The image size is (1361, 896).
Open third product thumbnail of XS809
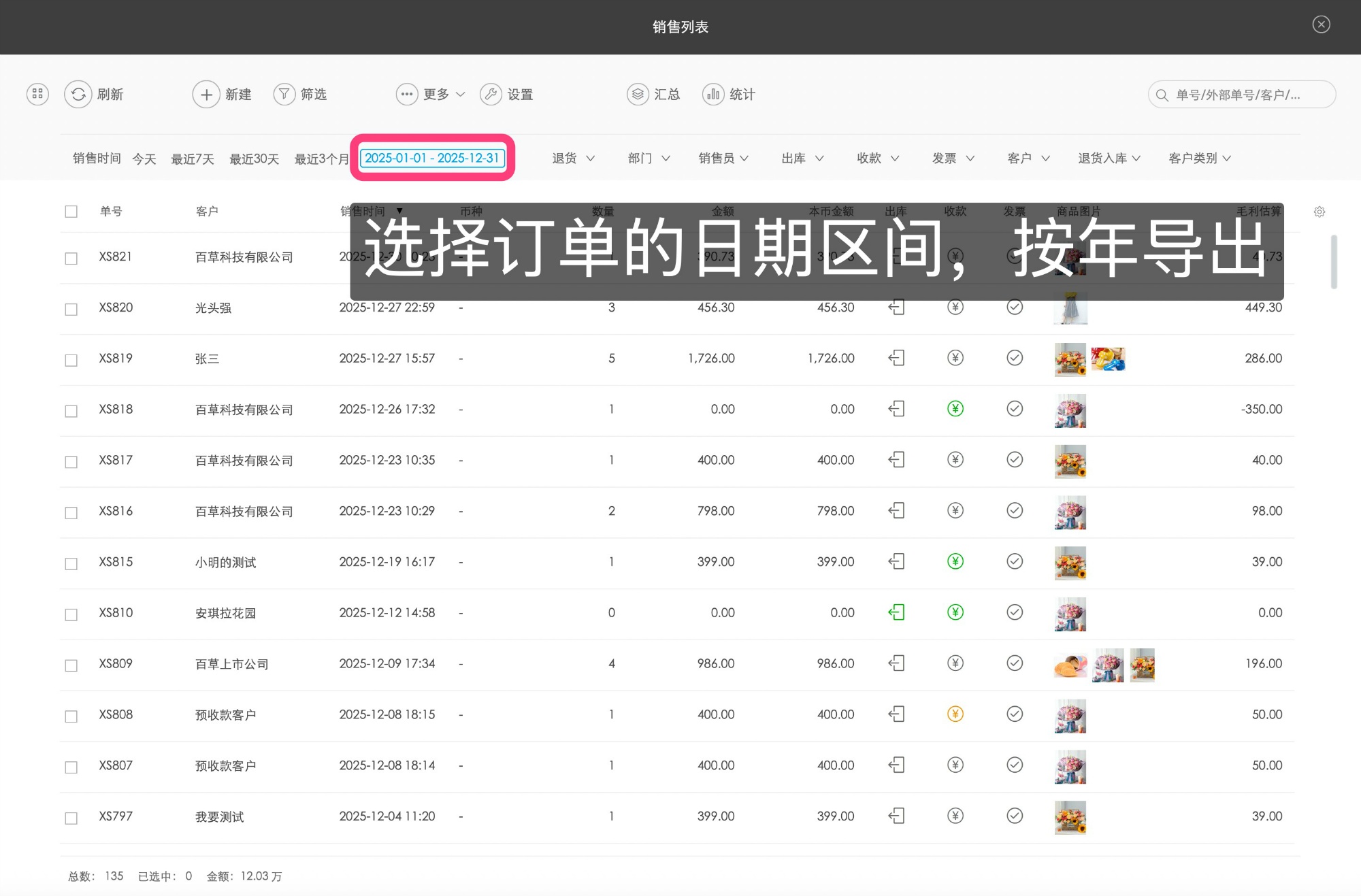(x=1143, y=665)
